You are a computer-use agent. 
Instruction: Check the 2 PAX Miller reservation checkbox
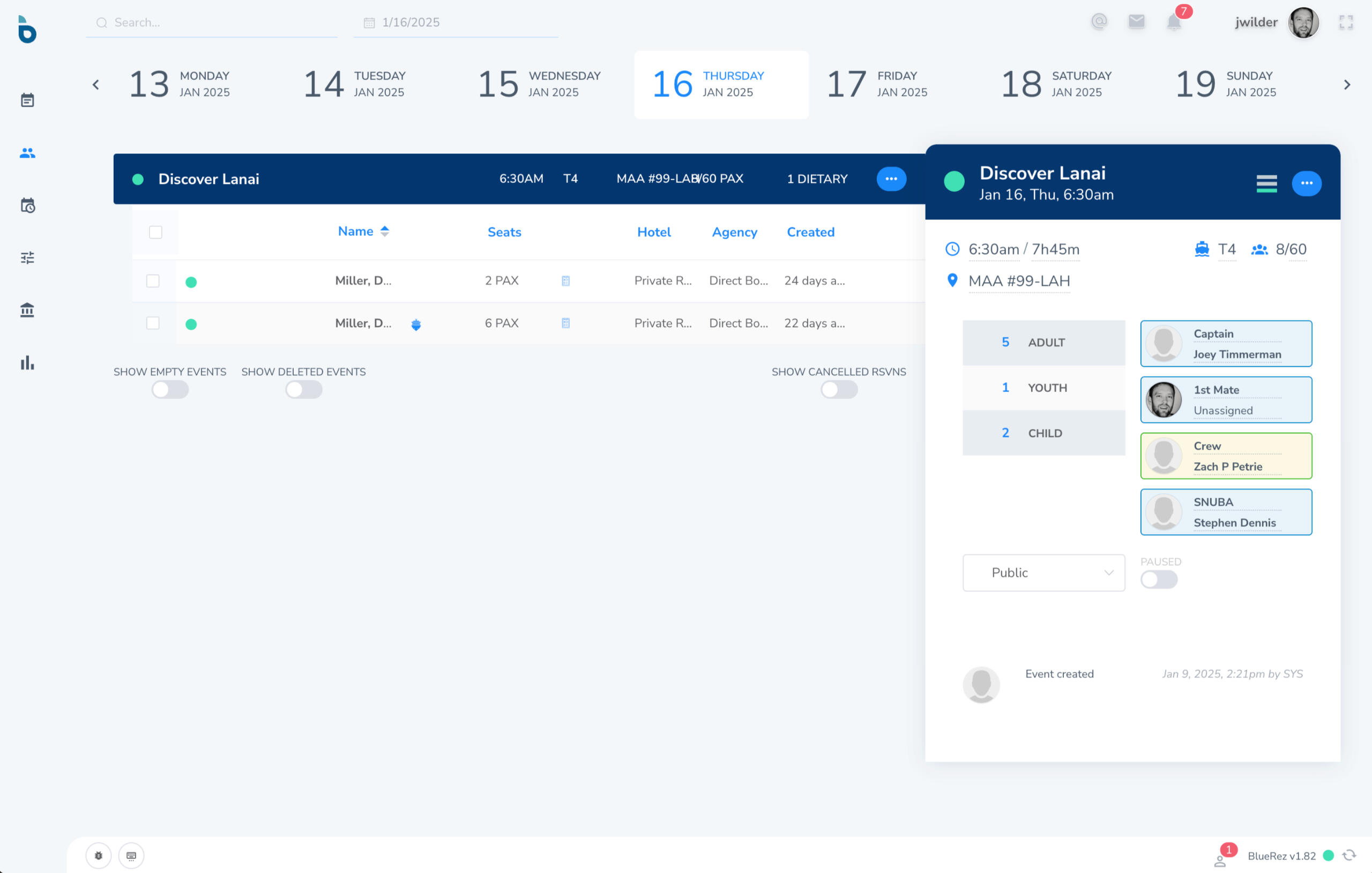click(x=153, y=281)
